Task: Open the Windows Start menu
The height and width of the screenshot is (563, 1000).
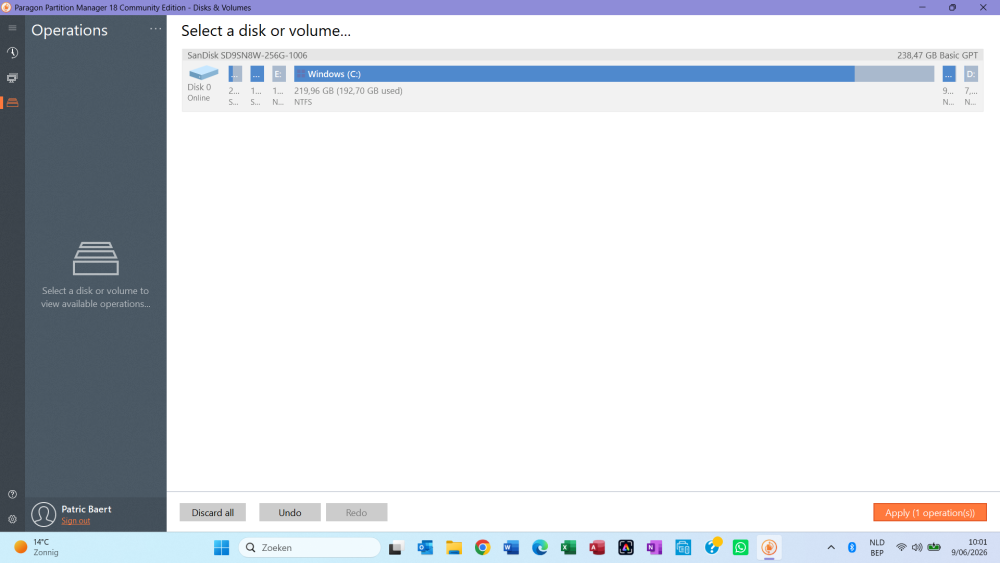Action: pos(221,547)
